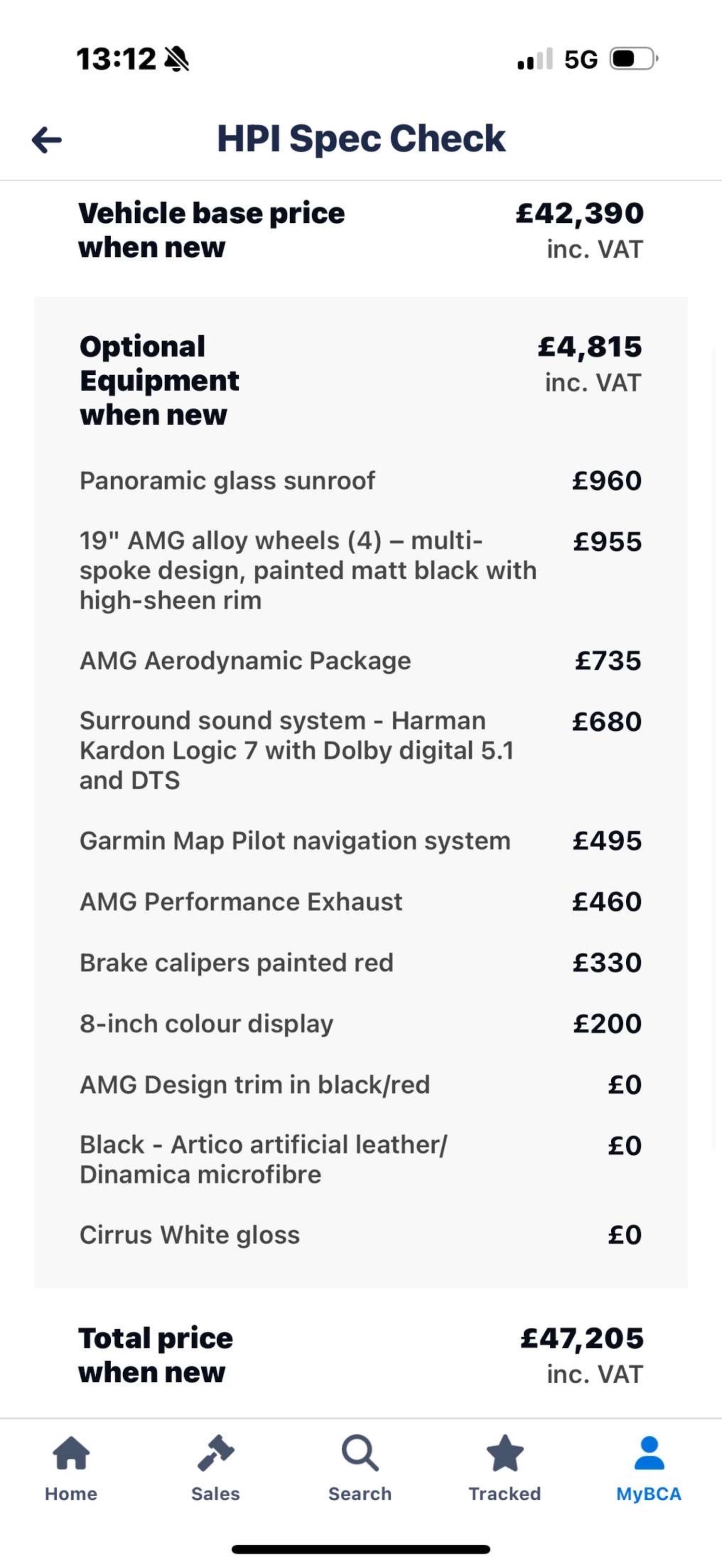Open the Home tab icon
722x1568 pixels.
point(71,1453)
